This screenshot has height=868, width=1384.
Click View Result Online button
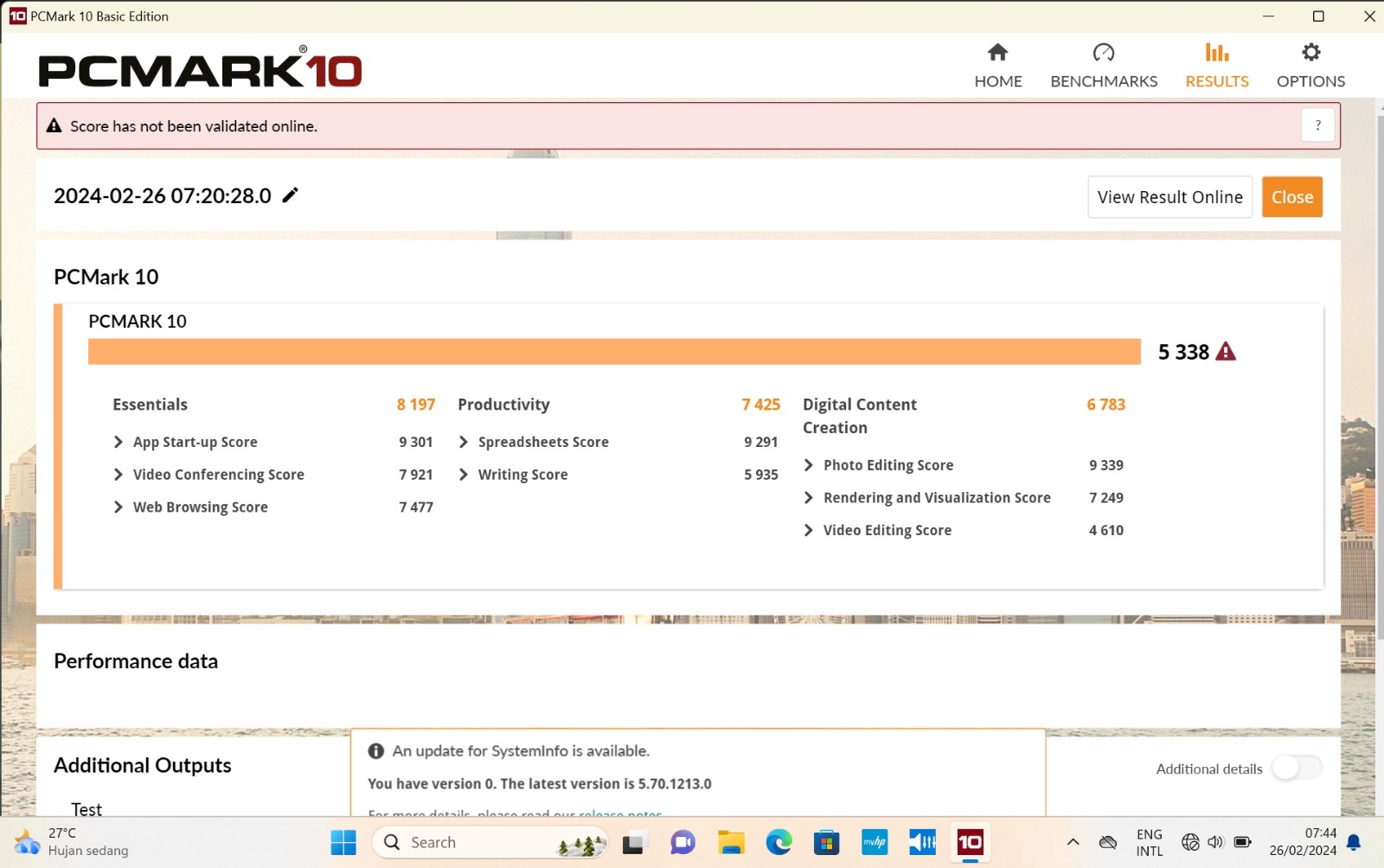tap(1169, 197)
